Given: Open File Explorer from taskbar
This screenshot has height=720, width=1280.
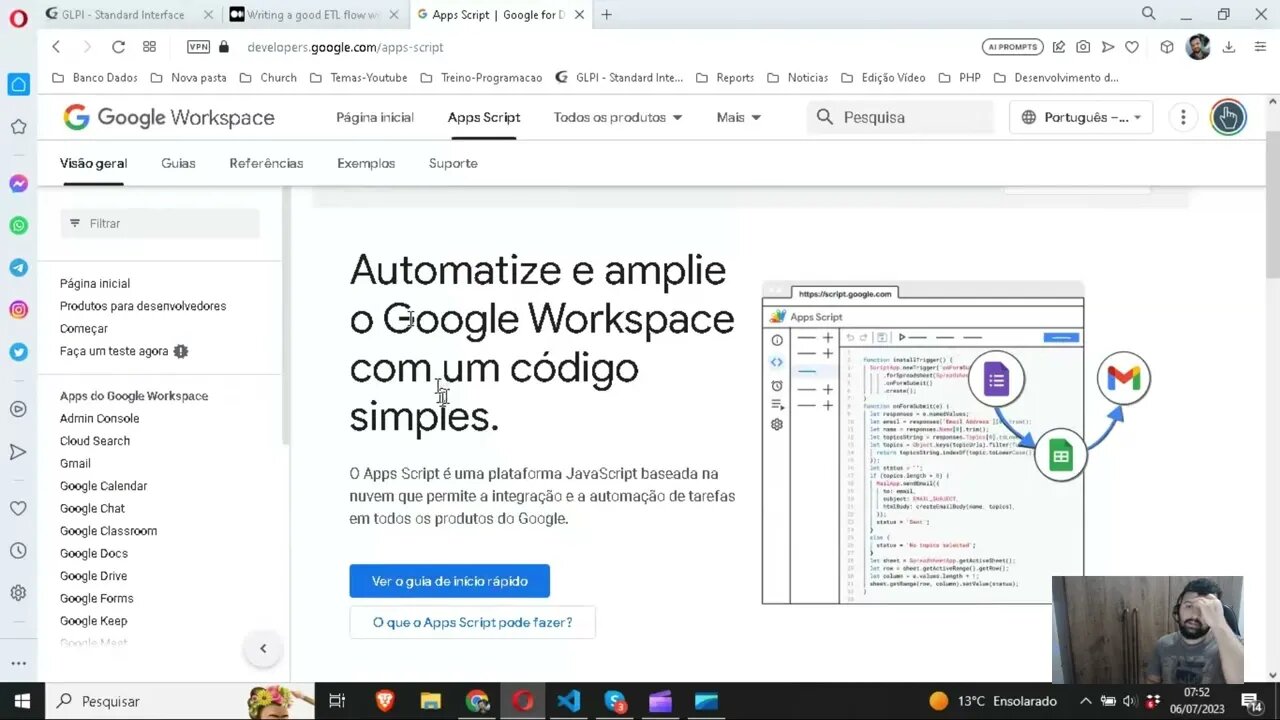Looking at the screenshot, I should 430,701.
